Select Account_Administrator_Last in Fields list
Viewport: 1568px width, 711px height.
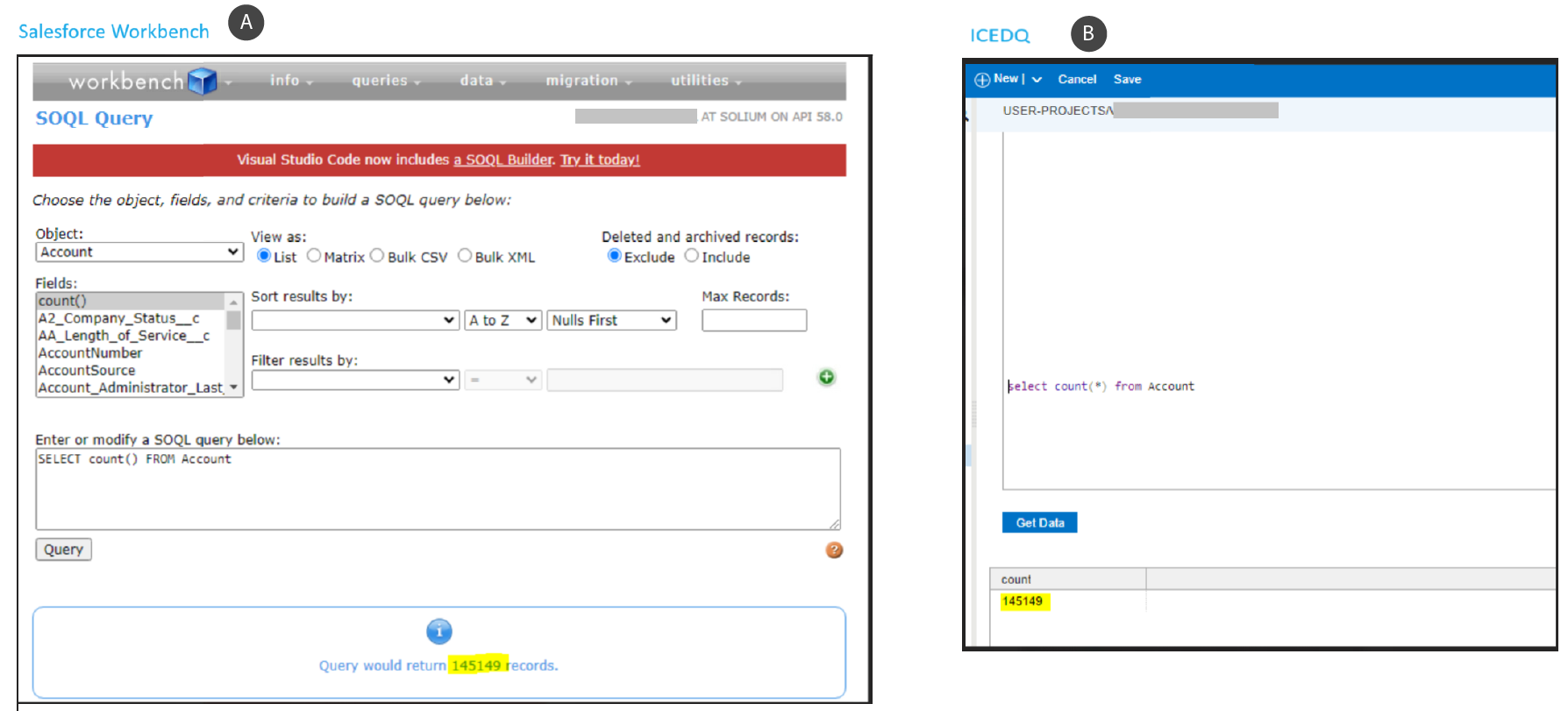click(x=131, y=387)
